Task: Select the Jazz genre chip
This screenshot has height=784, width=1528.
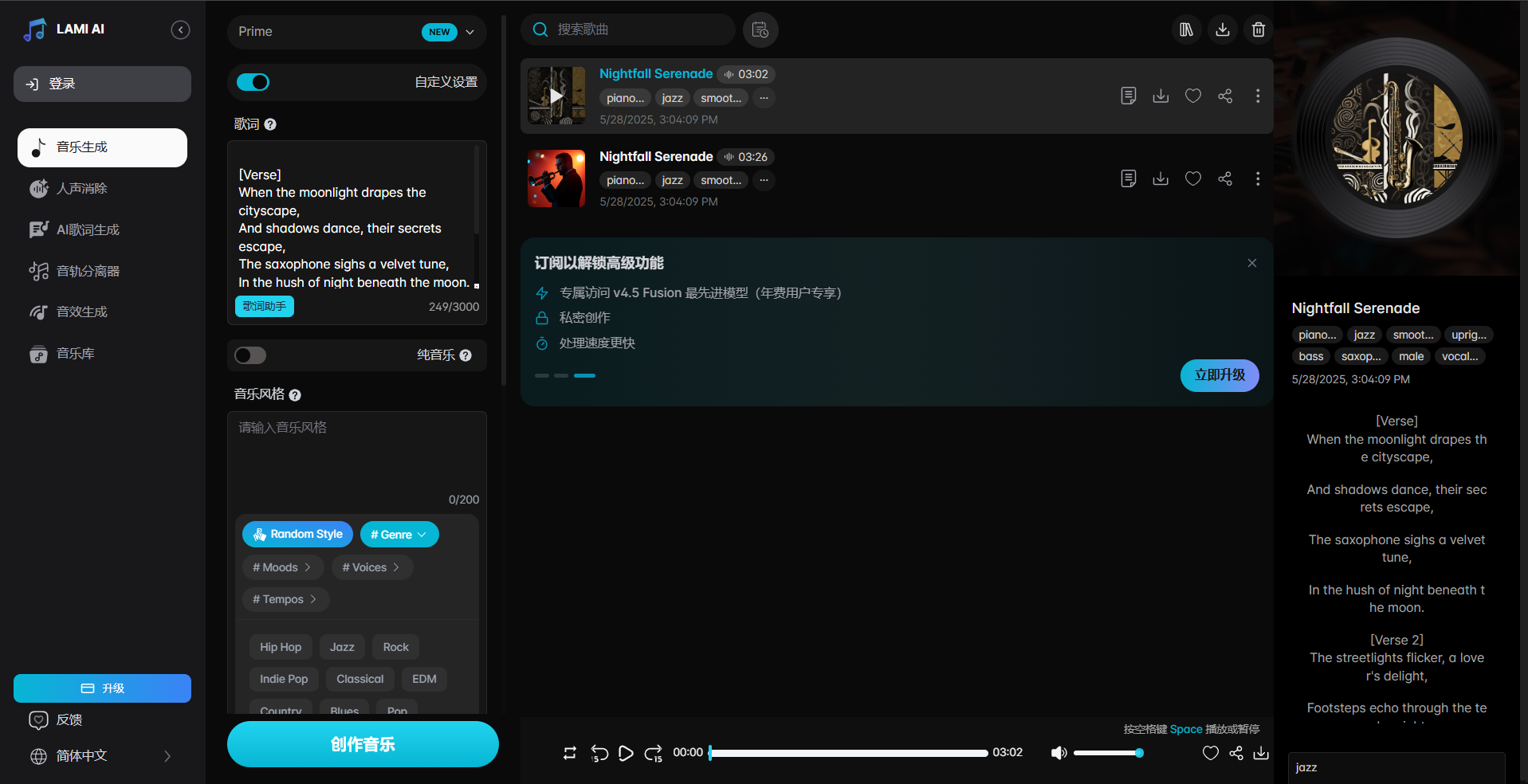Action: pyautogui.click(x=342, y=647)
